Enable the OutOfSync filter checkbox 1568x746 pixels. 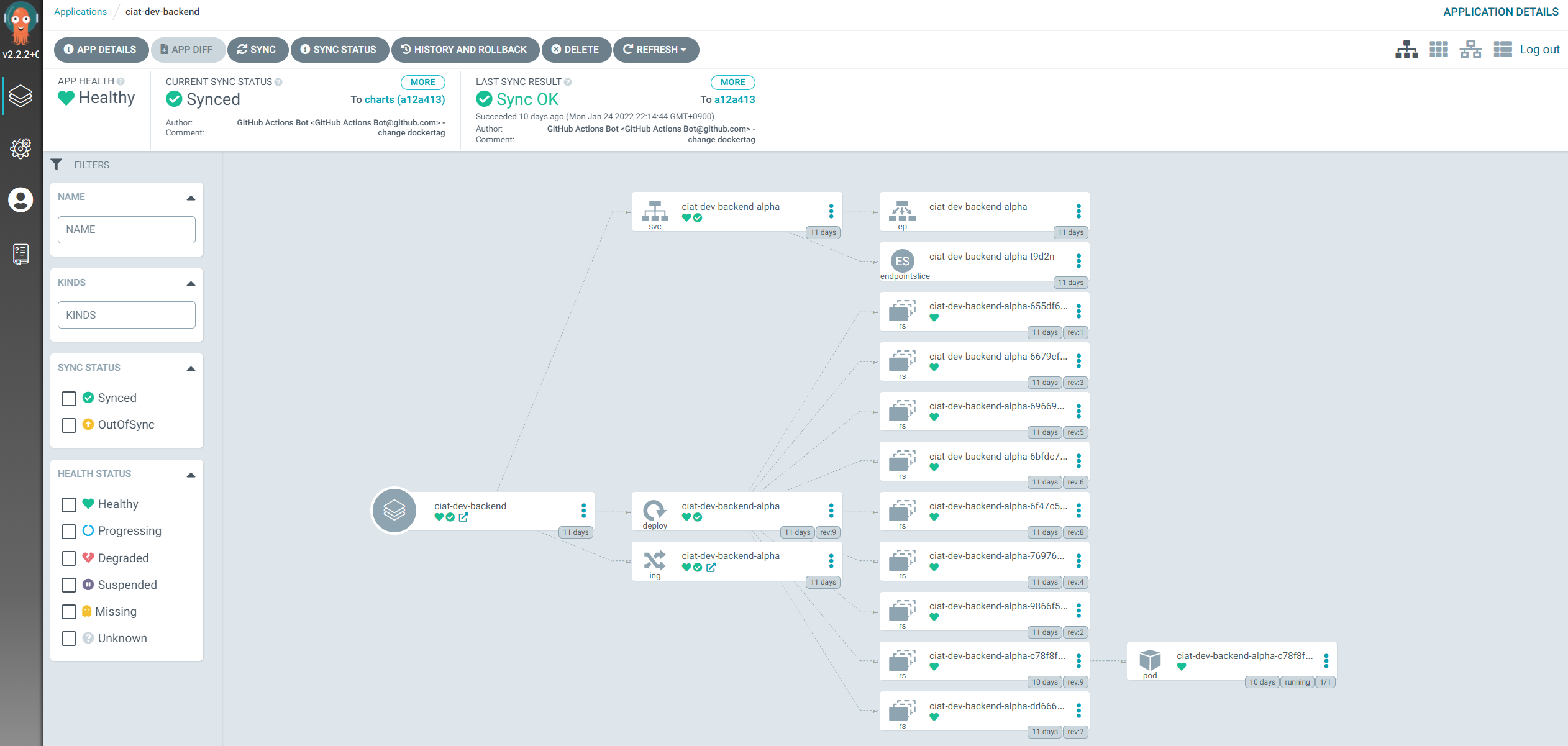69,425
